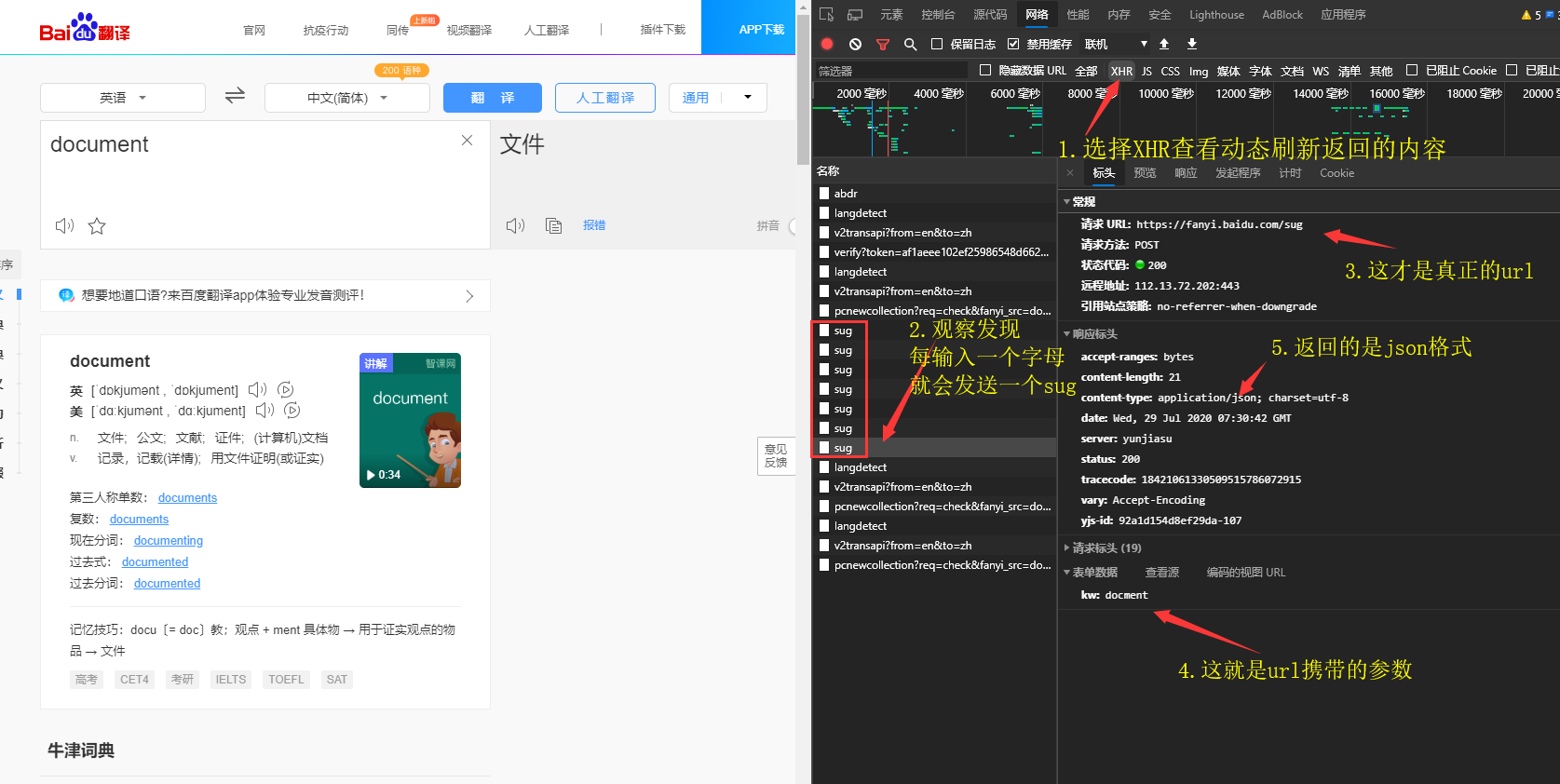Open the app promo banner arrow
1560x784 pixels.
pyautogui.click(x=469, y=296)
